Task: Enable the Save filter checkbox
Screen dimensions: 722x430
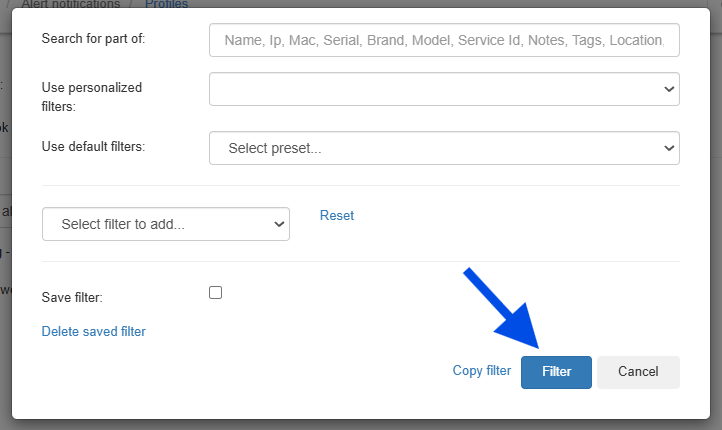Action: [x=215, y=293]
